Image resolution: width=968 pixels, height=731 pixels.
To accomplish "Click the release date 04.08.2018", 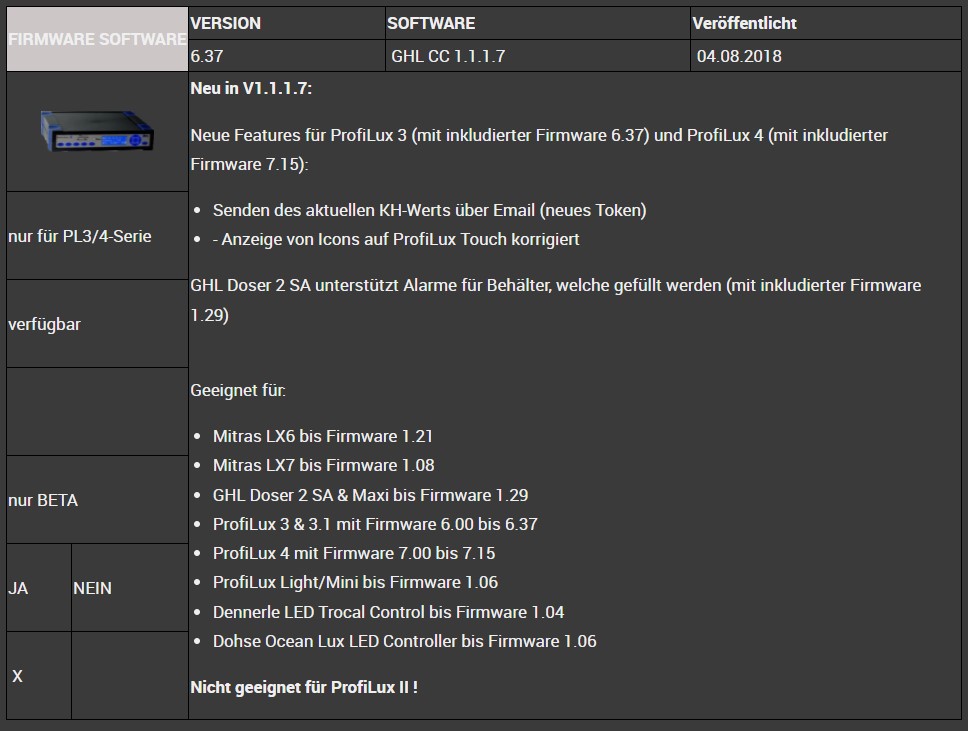I will click(x=739, y=56).
